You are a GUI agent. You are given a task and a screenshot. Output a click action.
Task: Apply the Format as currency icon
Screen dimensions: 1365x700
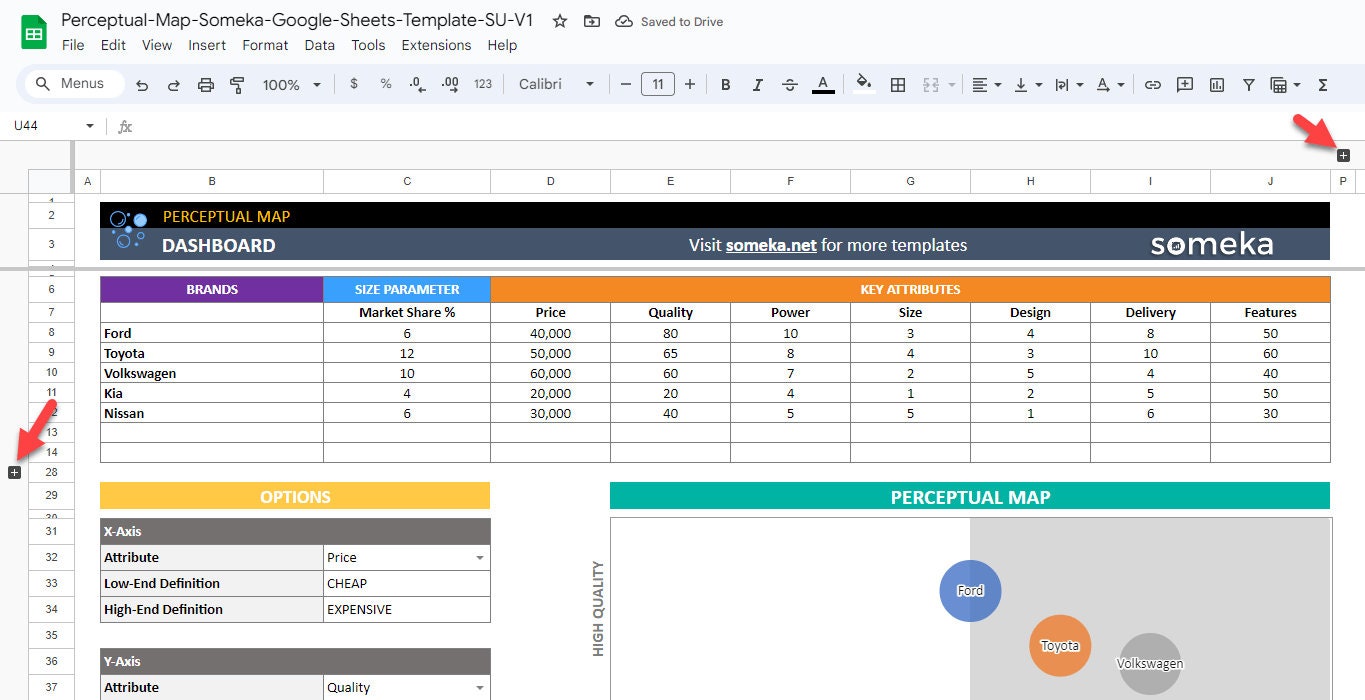pos(353,85)
